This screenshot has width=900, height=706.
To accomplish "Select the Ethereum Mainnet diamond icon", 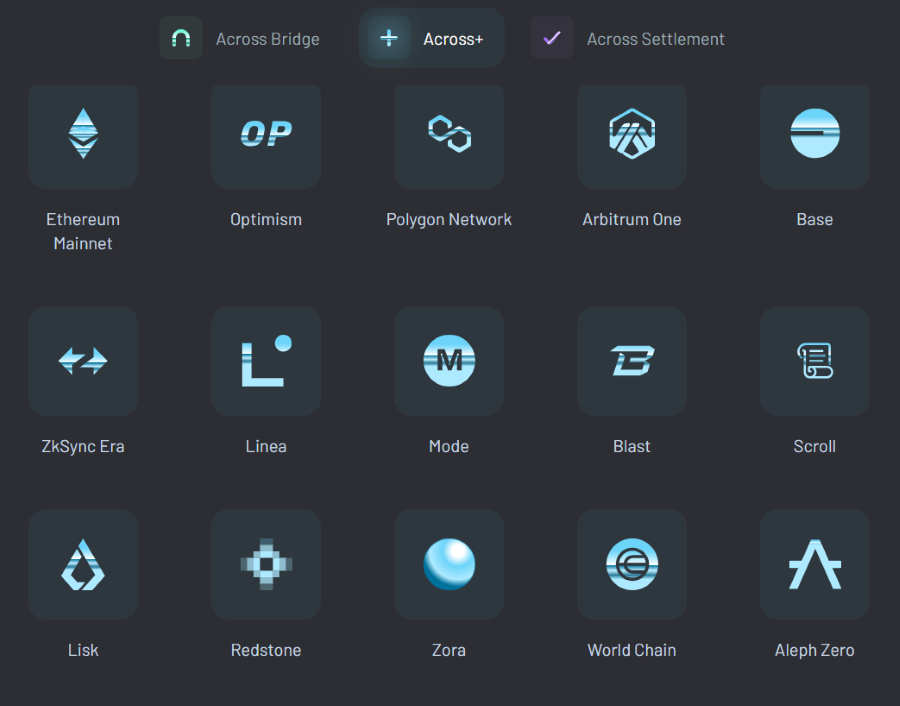I will click(x=83, y=134).
